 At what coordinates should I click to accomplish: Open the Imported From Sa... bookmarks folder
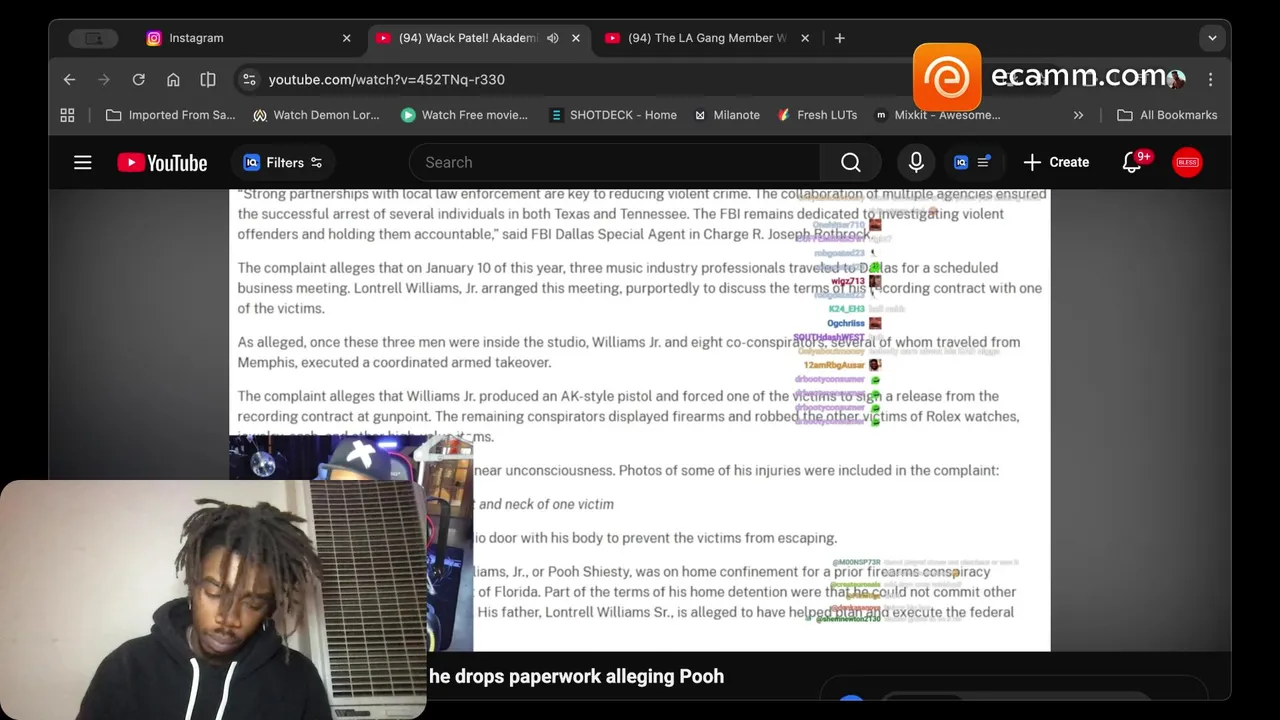point(171,115)
